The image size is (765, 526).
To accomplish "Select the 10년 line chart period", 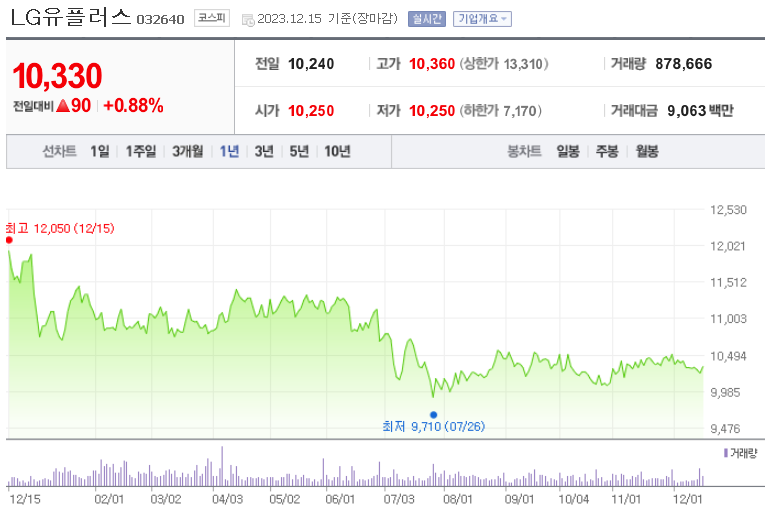I will click(338, 151).
